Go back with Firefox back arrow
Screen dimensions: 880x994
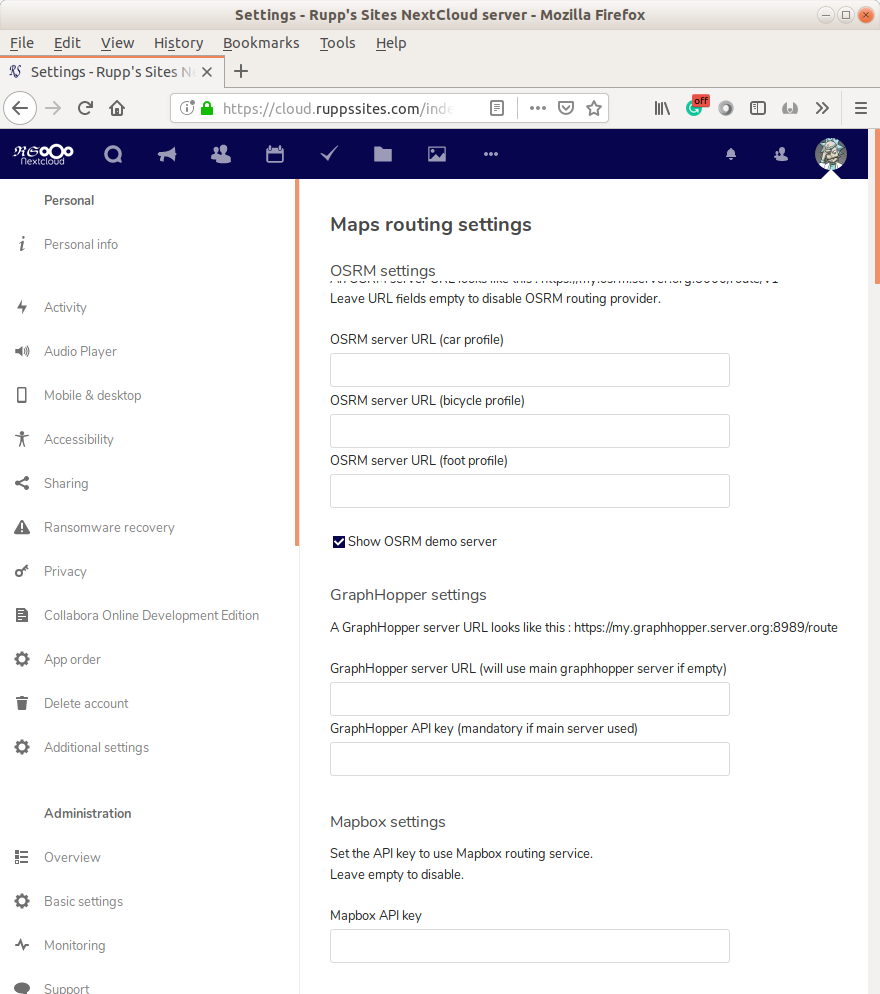click(20, 108)
